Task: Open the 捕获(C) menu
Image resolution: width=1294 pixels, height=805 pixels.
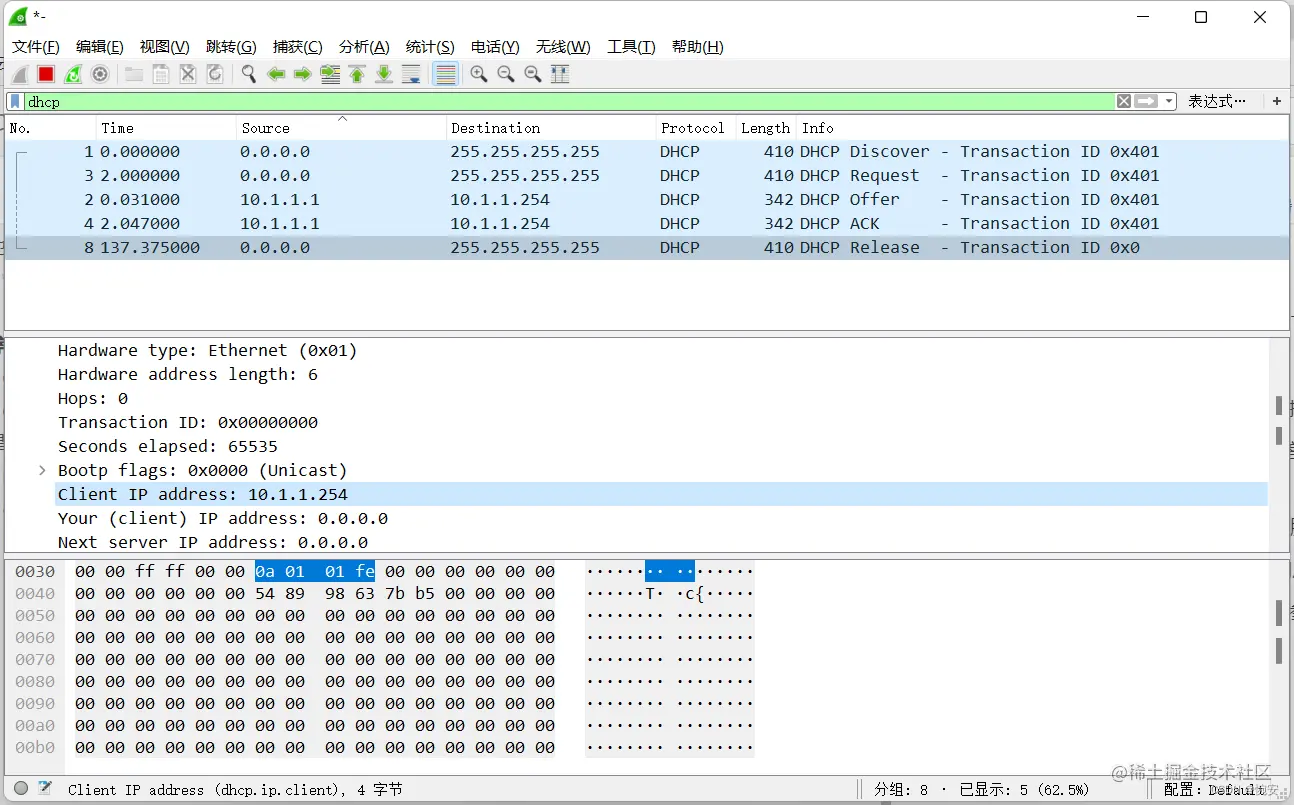Action: click(x=298, y=47)
